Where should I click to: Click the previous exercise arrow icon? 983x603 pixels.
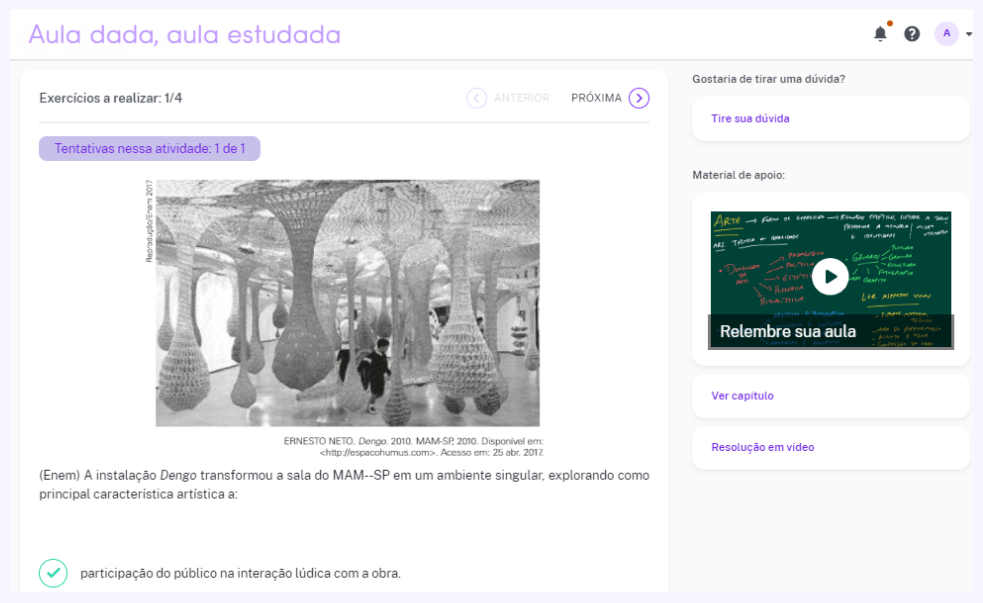(x=476, y=98)
